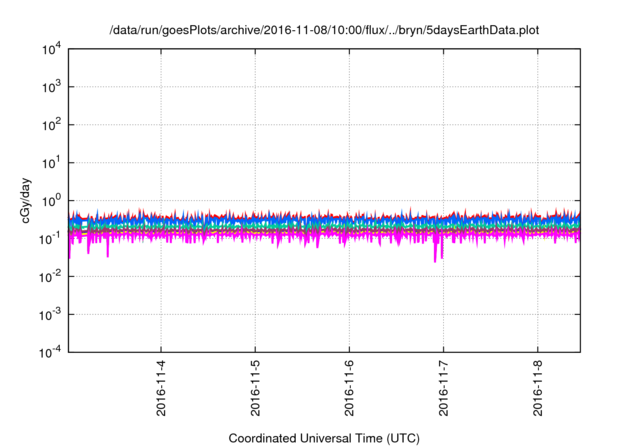The height and width of the screenshot is (448, 640).
Task: Click the 10^3 y-axis tick label
Action: pyautogui.click(x=51, y=87)
